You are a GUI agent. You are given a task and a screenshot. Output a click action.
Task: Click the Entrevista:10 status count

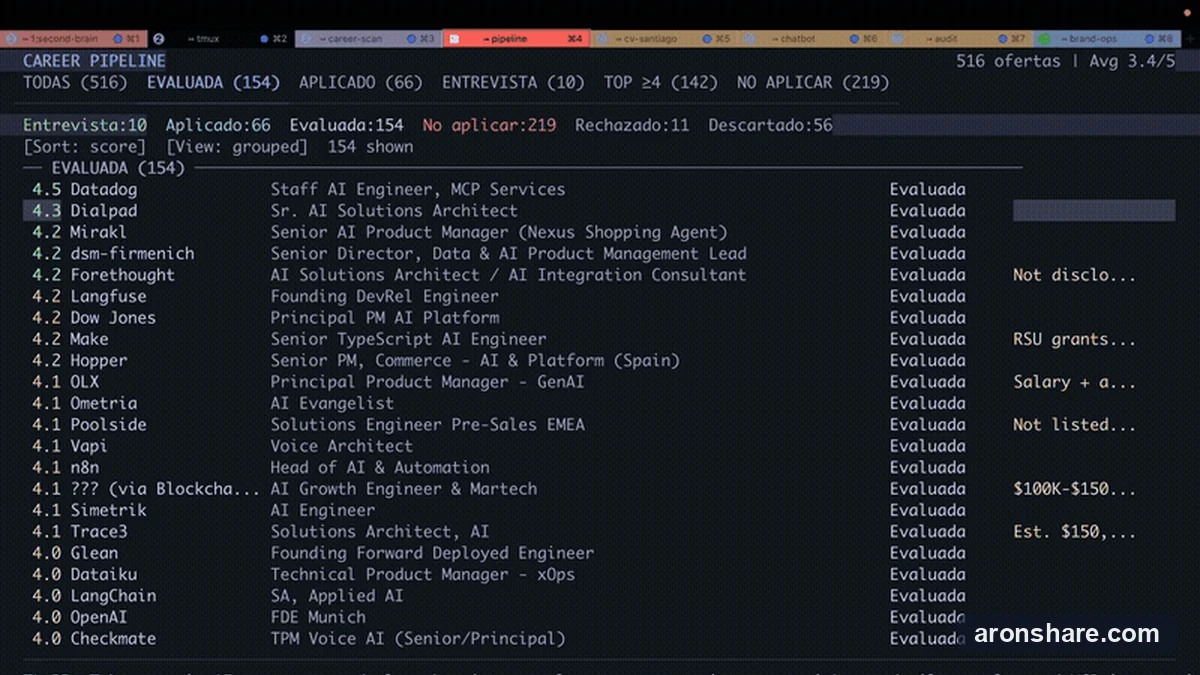pos(85,125)
